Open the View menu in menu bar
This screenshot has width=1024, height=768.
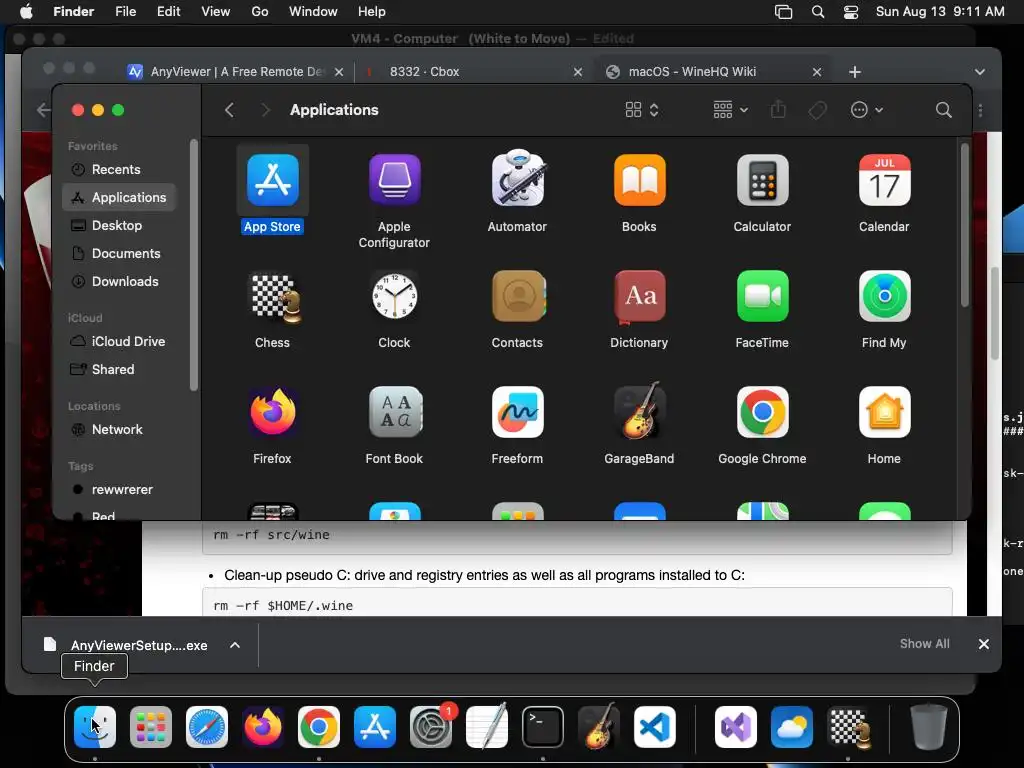tap(216, 12)
